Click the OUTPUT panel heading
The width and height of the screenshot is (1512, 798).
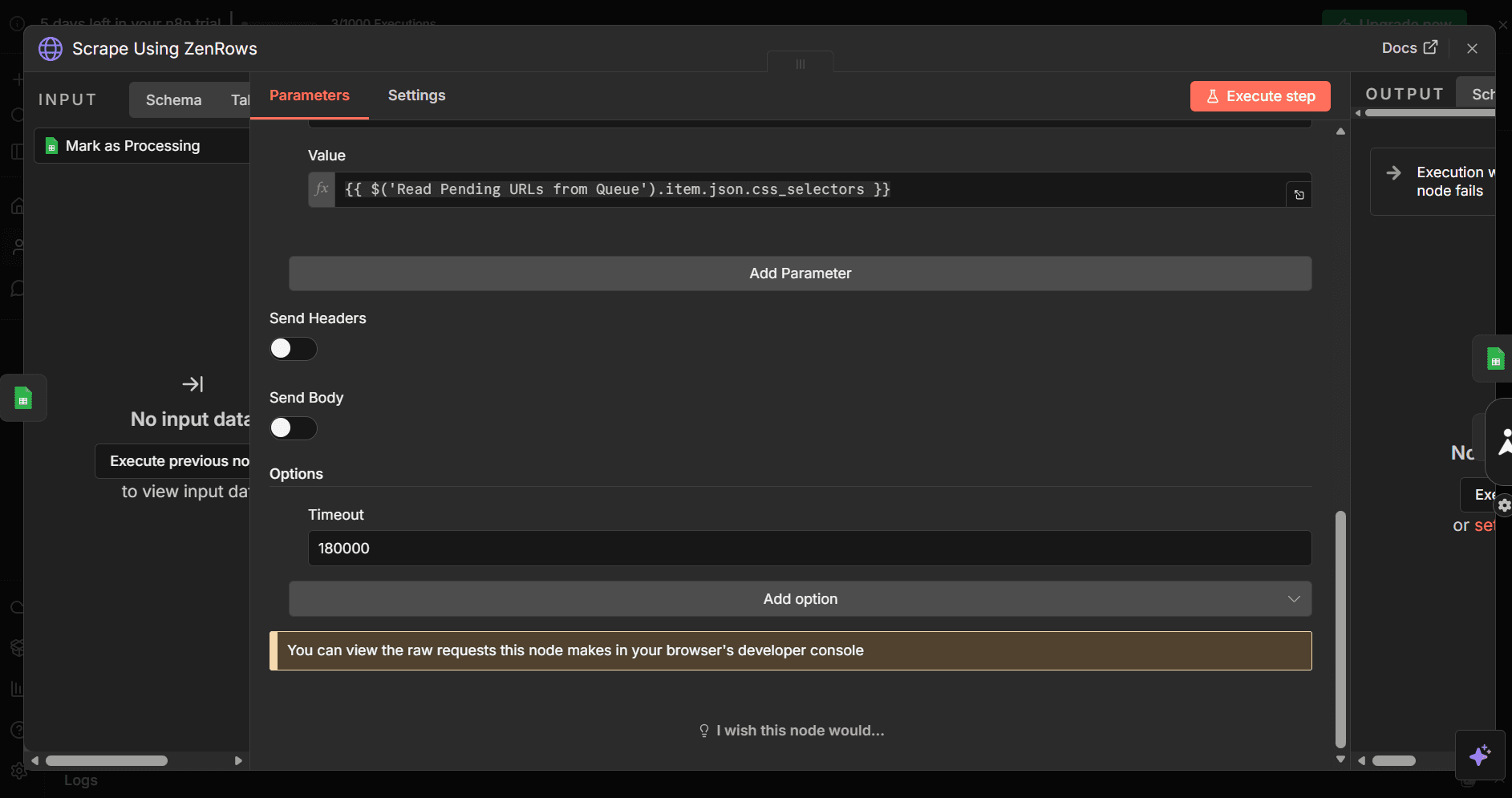(1405, 95)
